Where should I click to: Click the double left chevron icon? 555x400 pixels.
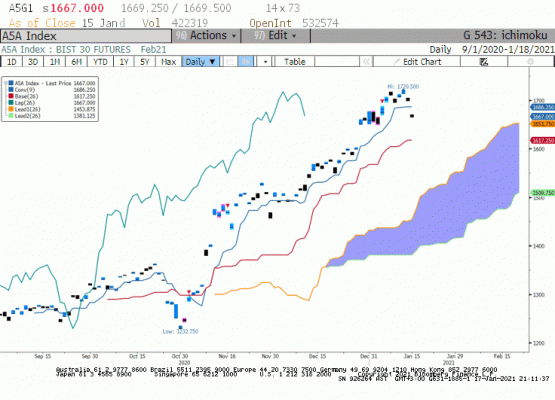click(x=366, y=62)
